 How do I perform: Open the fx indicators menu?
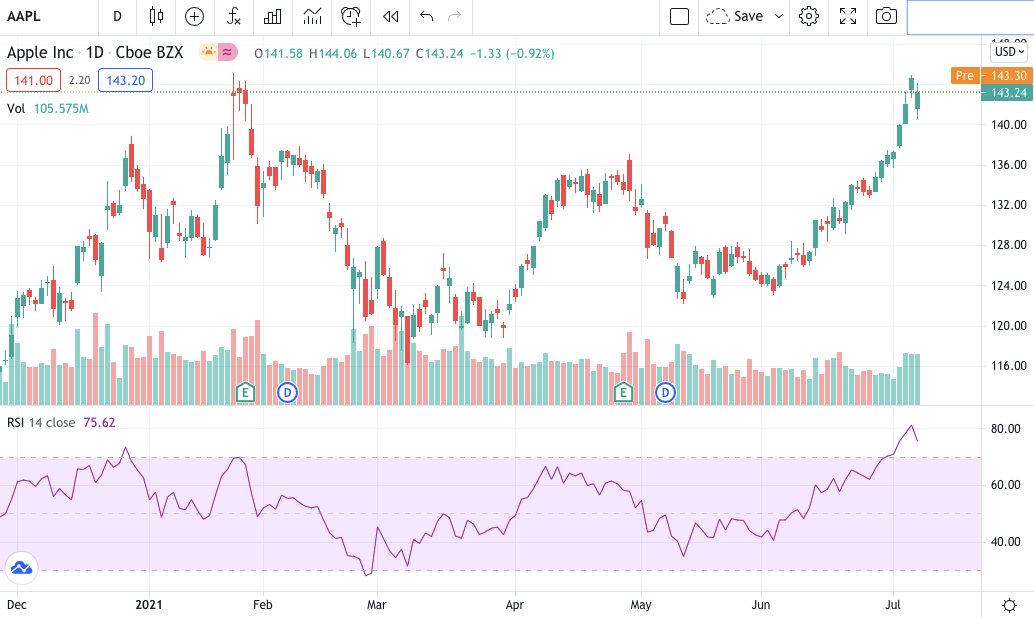point(233,16)
